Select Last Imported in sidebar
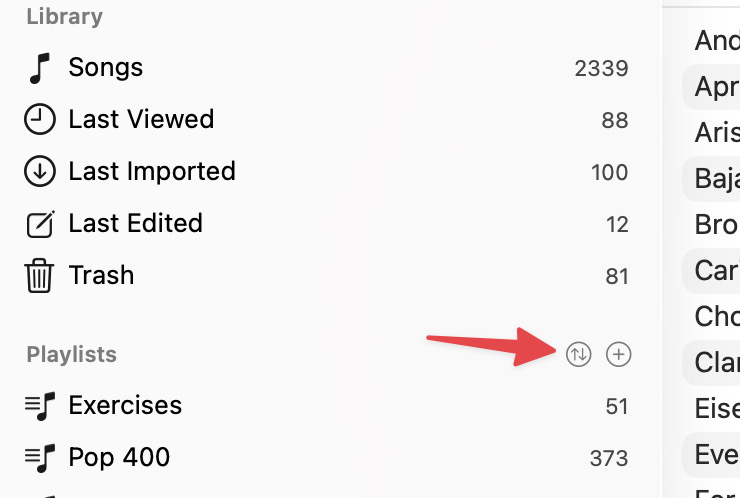This screenshot has height=498, width=740. pyautogui.click(x=152, y=172)
